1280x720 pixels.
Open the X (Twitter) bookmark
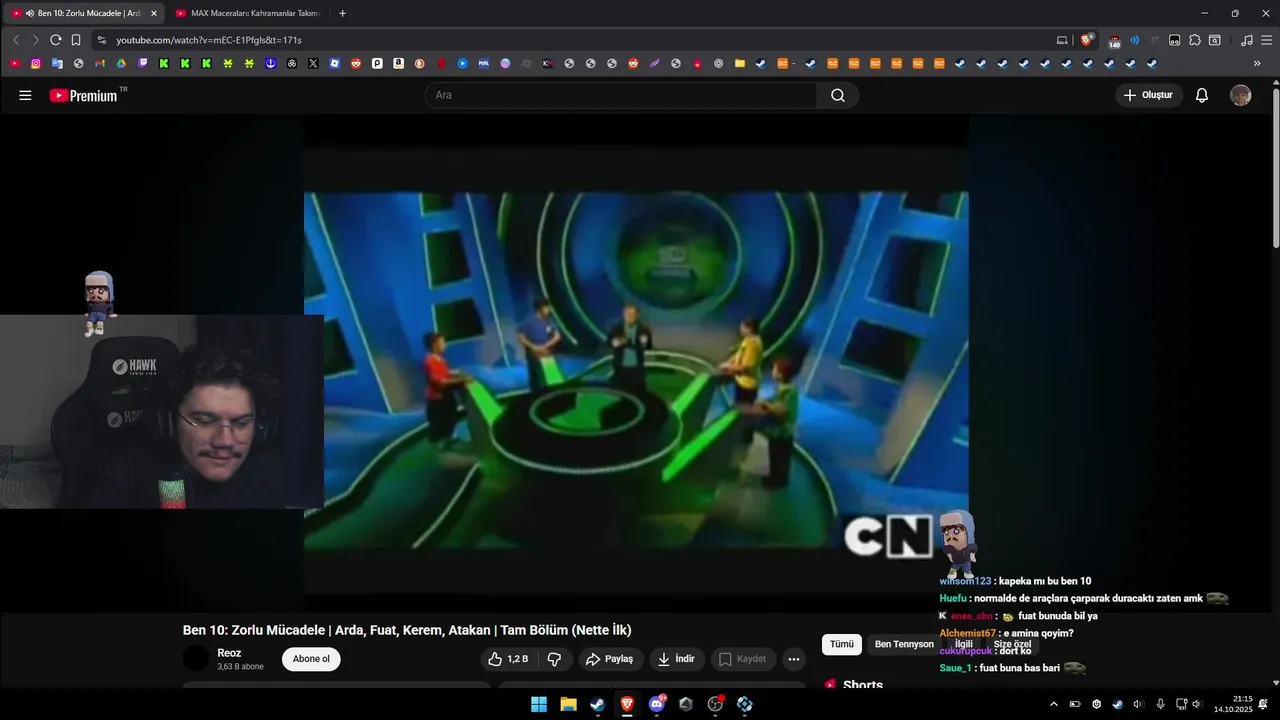[x=313, y=63]
